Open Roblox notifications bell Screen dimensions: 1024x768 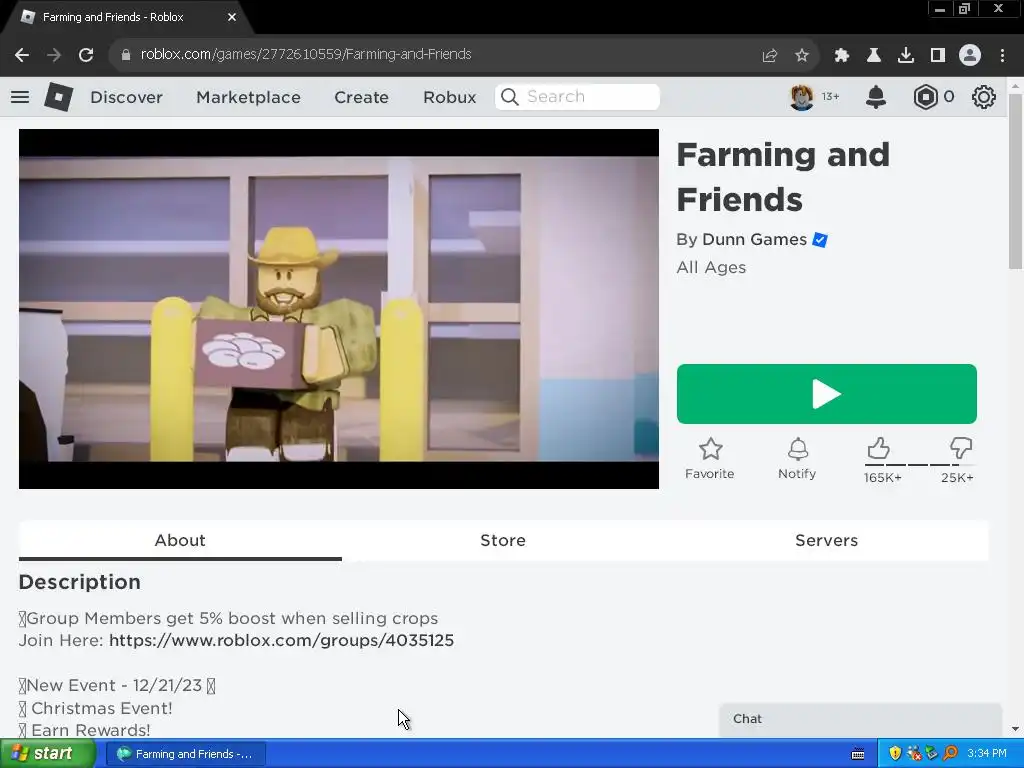point(876,97)
